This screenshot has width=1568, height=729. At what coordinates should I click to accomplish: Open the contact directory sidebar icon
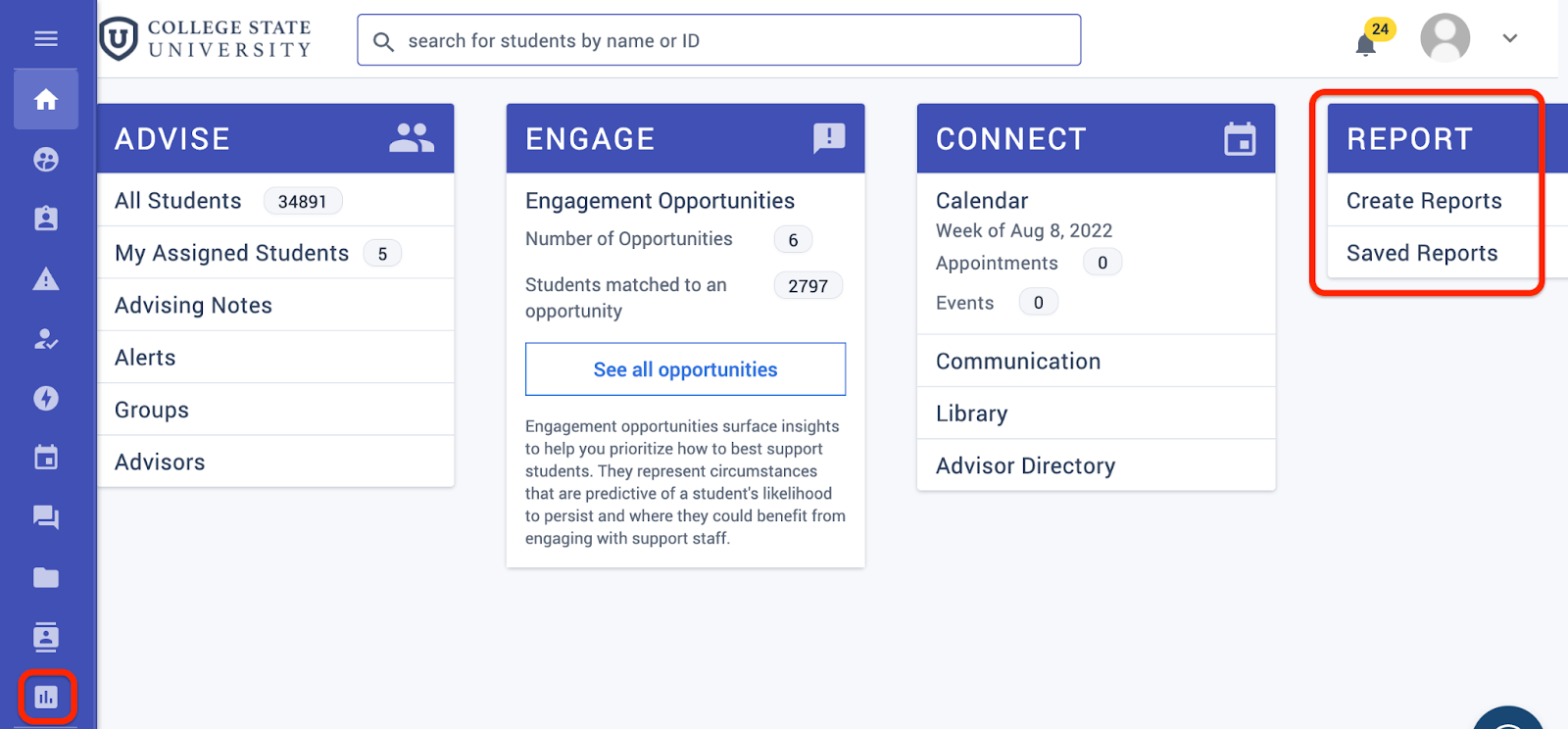pos(46,637)
